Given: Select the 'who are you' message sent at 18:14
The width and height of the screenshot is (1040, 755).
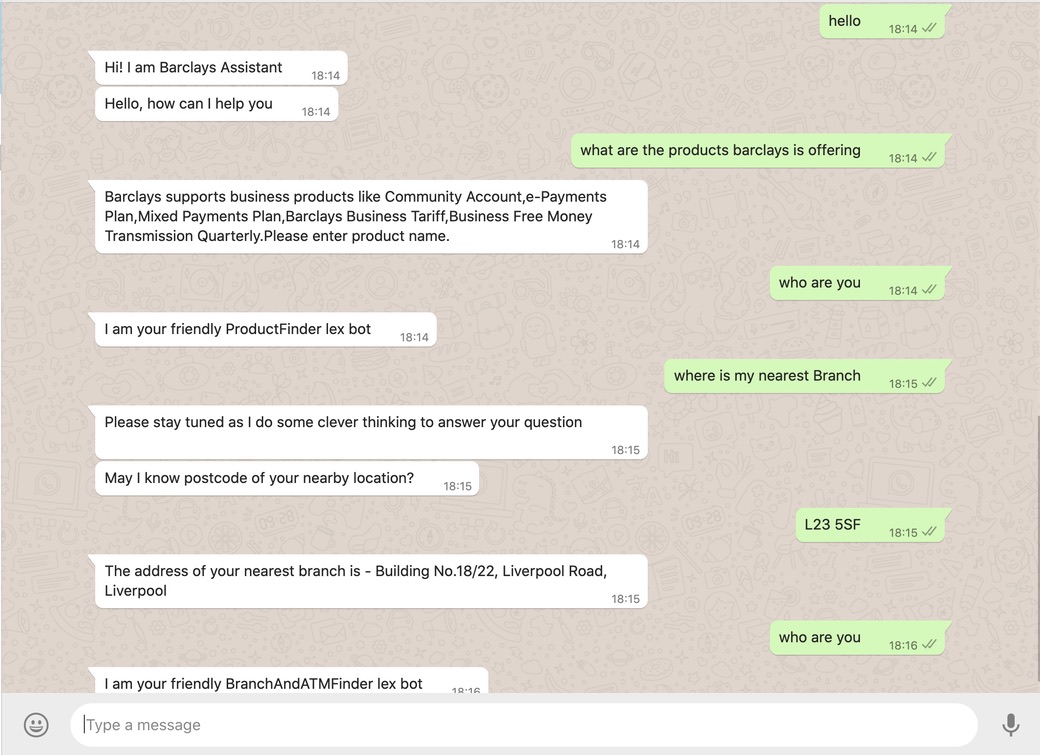Looking at the screenshot, I should 860,283.
